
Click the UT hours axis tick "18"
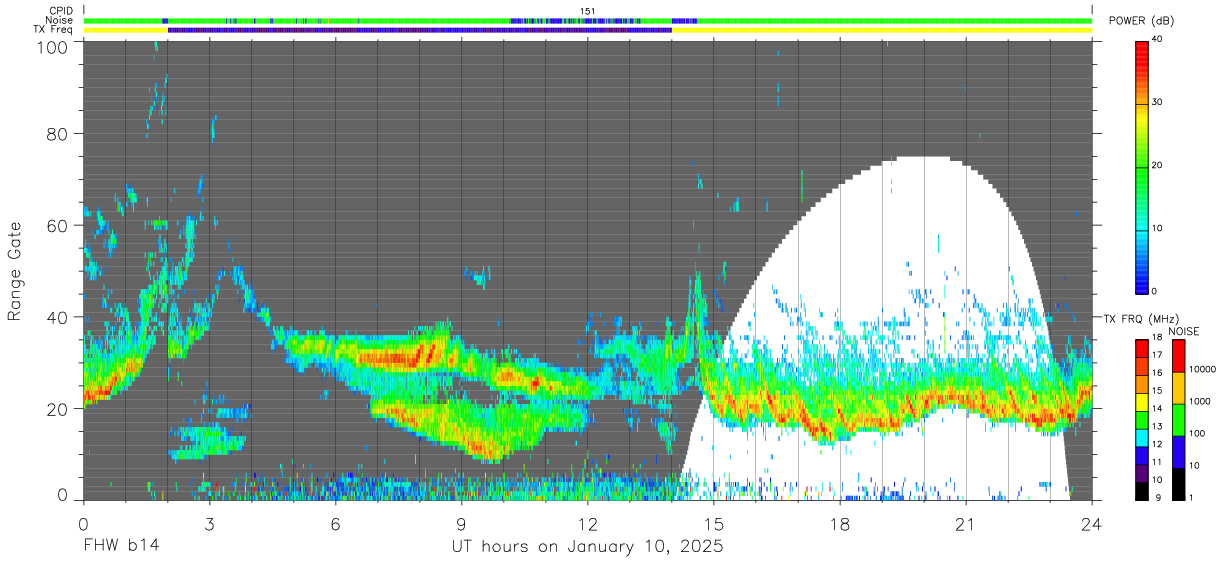(x=840, y=524)
